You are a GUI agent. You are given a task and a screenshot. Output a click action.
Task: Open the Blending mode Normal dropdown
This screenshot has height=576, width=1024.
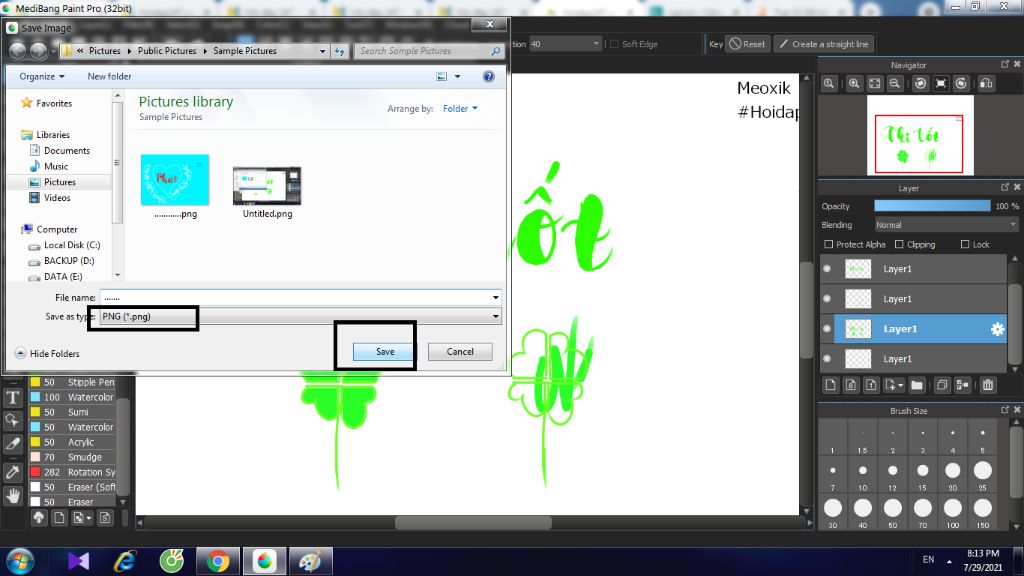(946, 225)
